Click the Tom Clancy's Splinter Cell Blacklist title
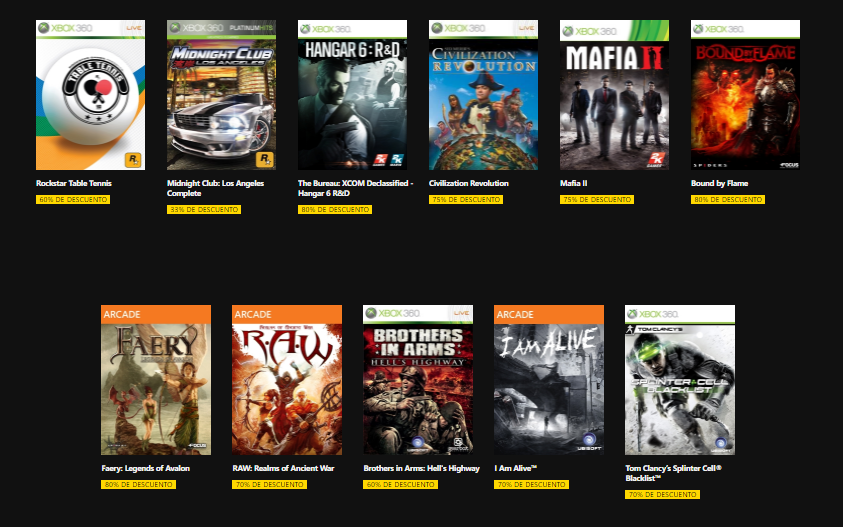The height and width of the screenshot is (527, 843). click(673, 473)
